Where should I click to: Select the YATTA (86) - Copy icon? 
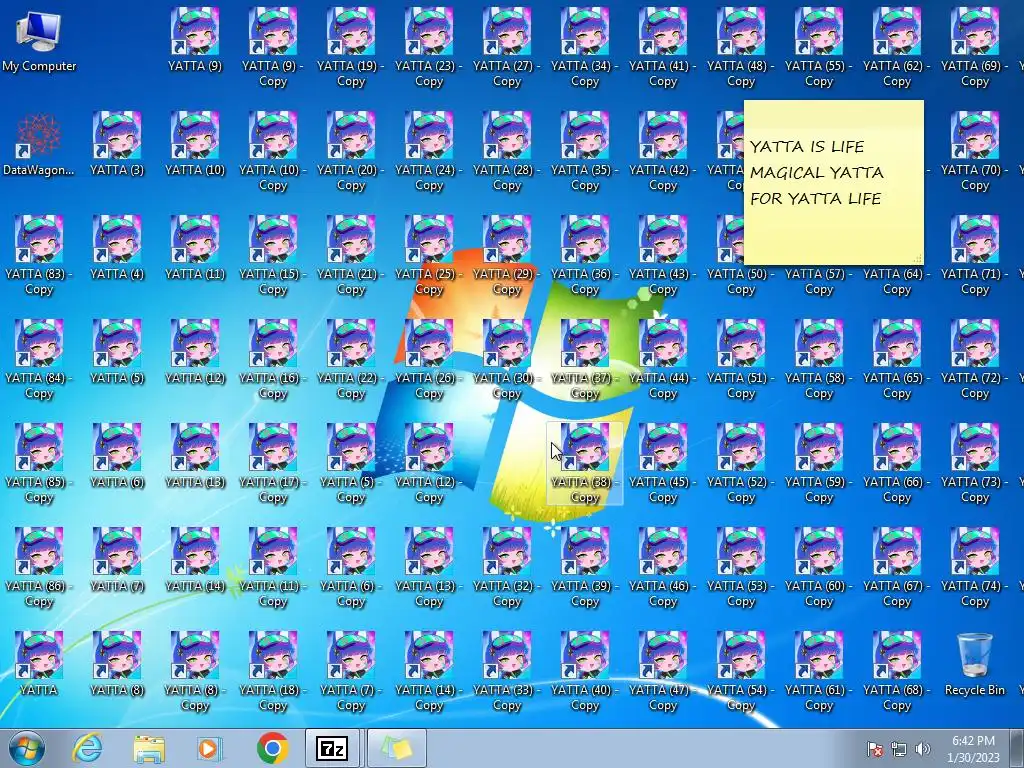point(39,567)
